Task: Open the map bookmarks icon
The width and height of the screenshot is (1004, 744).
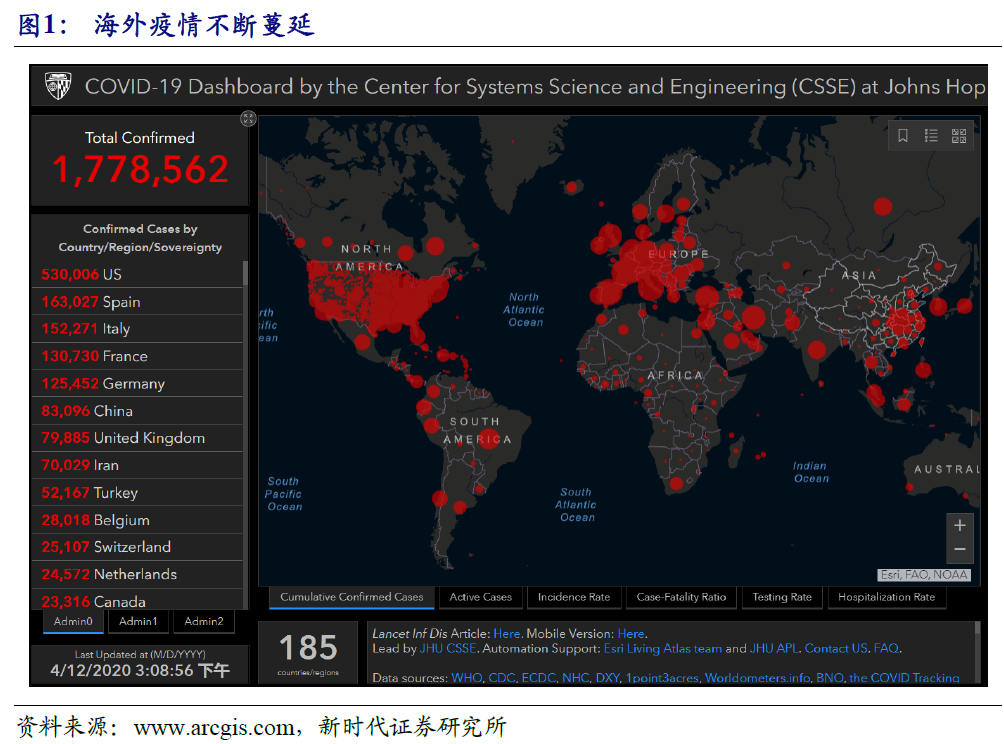Action: pyautogui.click(x=903, y=136)
